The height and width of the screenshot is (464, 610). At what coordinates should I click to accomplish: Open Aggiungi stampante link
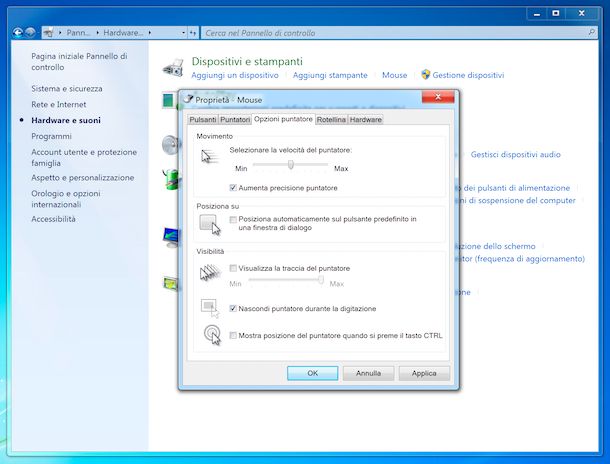click(x=330, y=75)
